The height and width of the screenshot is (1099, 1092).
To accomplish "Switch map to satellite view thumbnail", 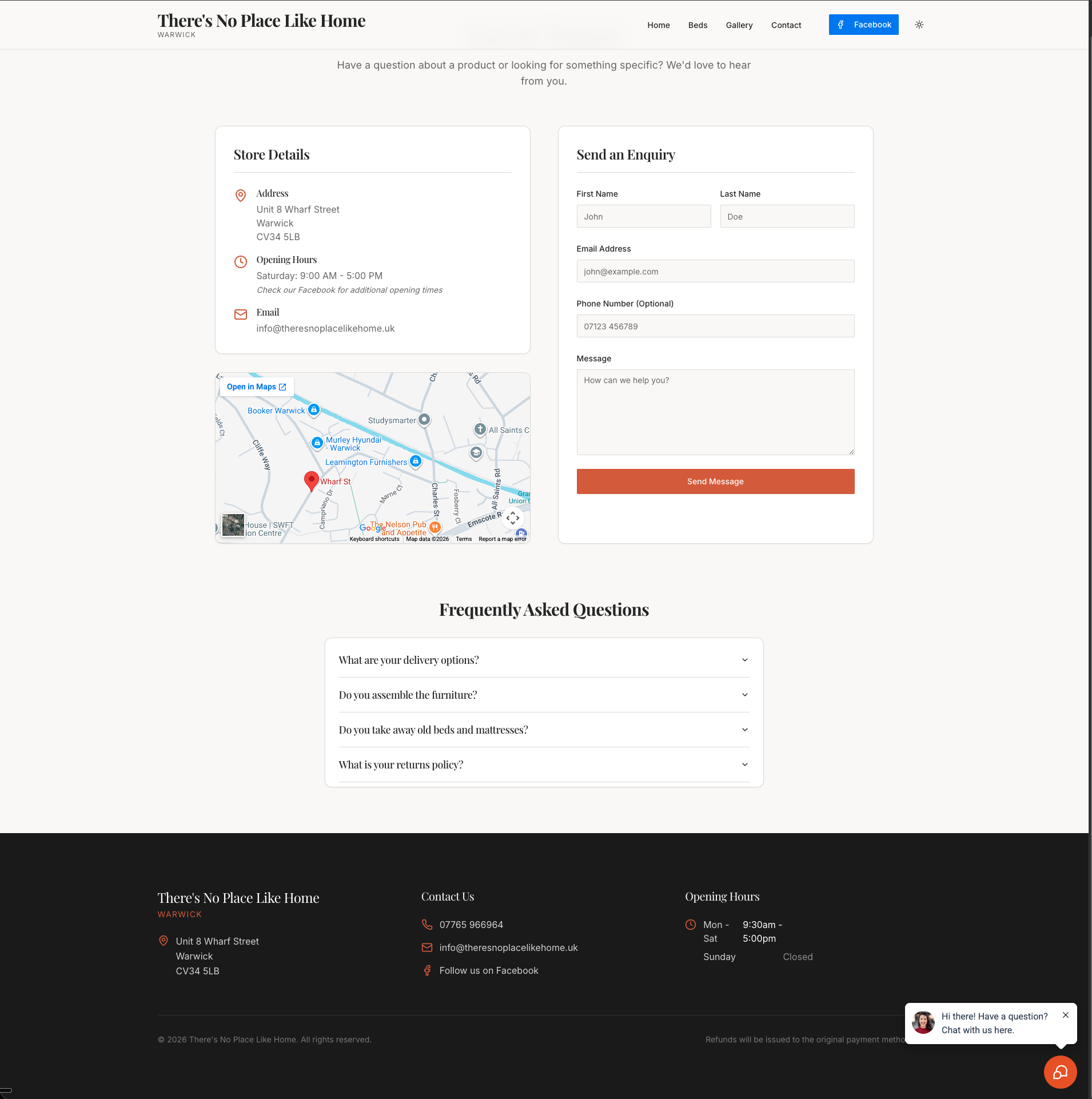I will [233, 525].
